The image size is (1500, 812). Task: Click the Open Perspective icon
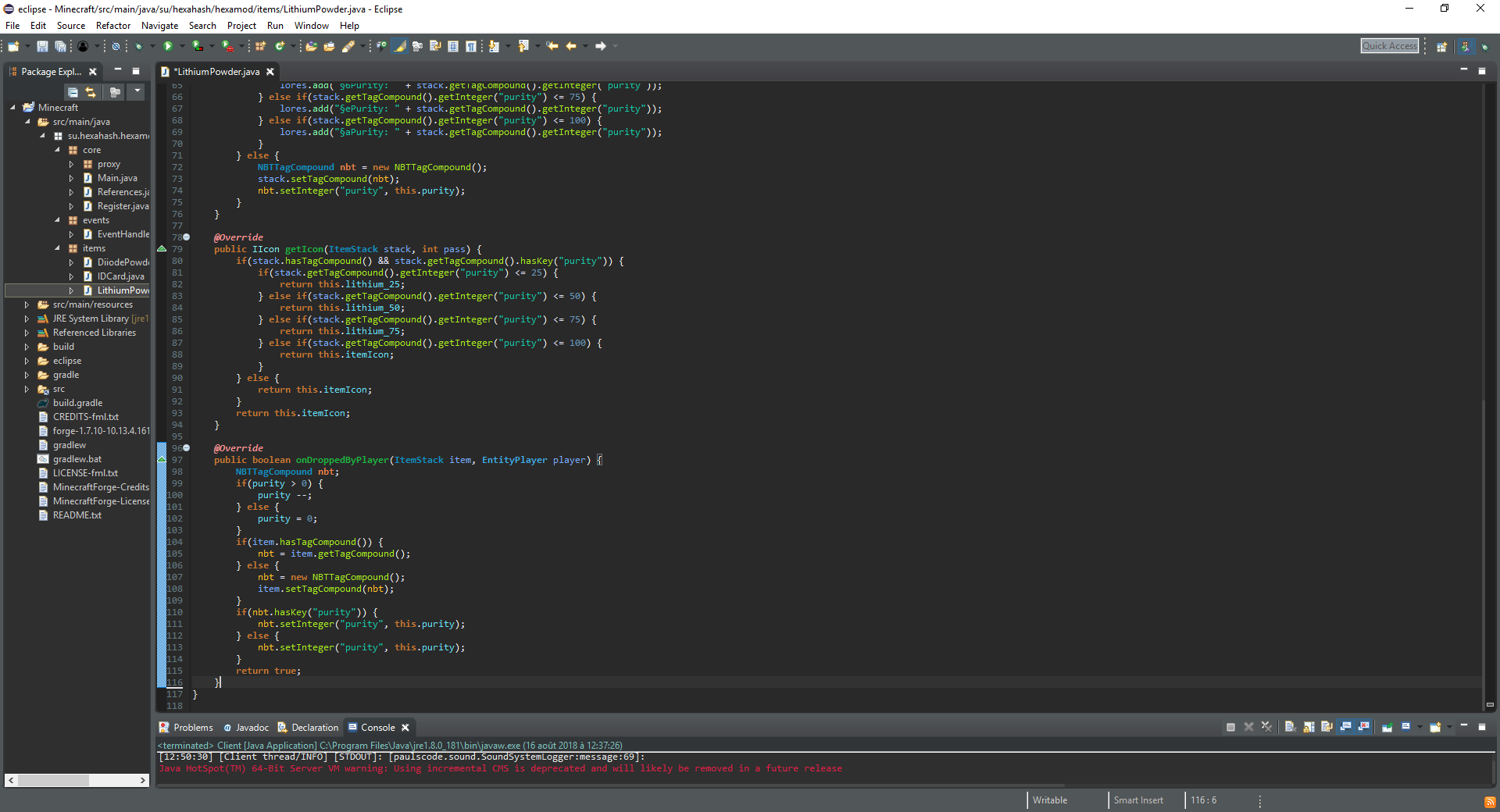(1441, 47)
